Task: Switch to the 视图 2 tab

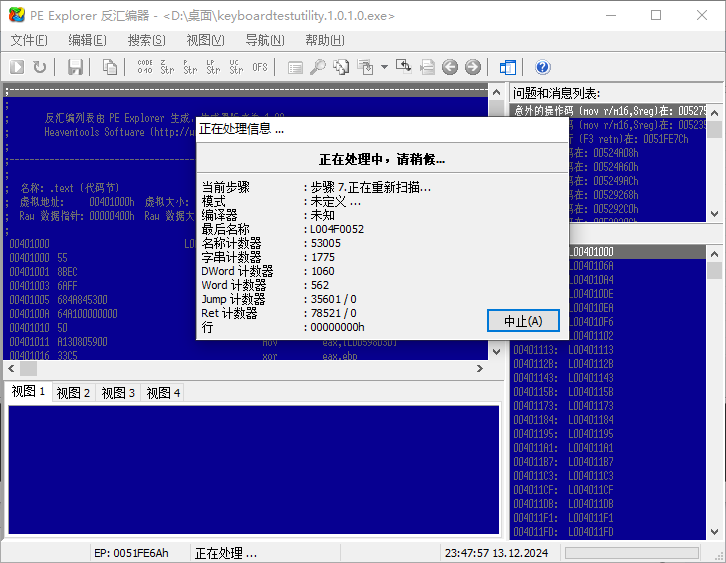Action: 73,393
